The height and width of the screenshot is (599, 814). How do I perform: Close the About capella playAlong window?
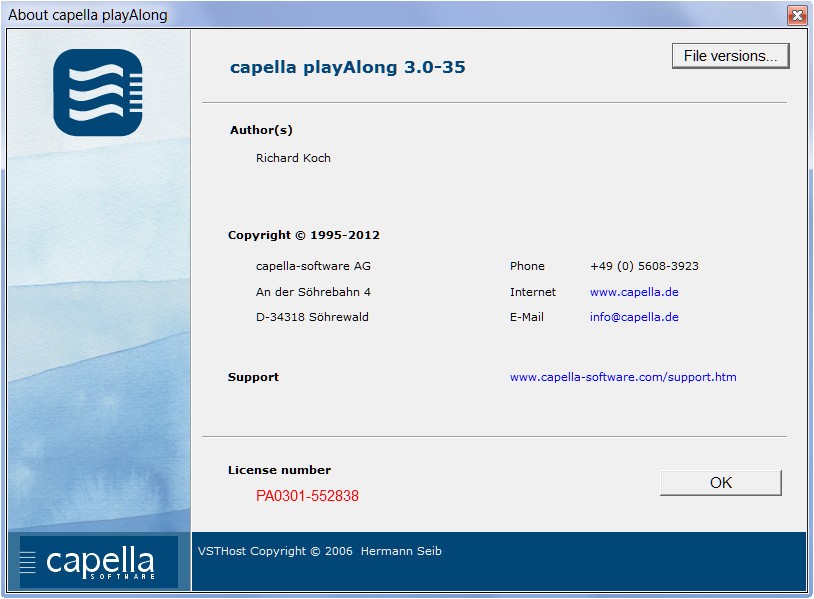click(x=797, y=16)
